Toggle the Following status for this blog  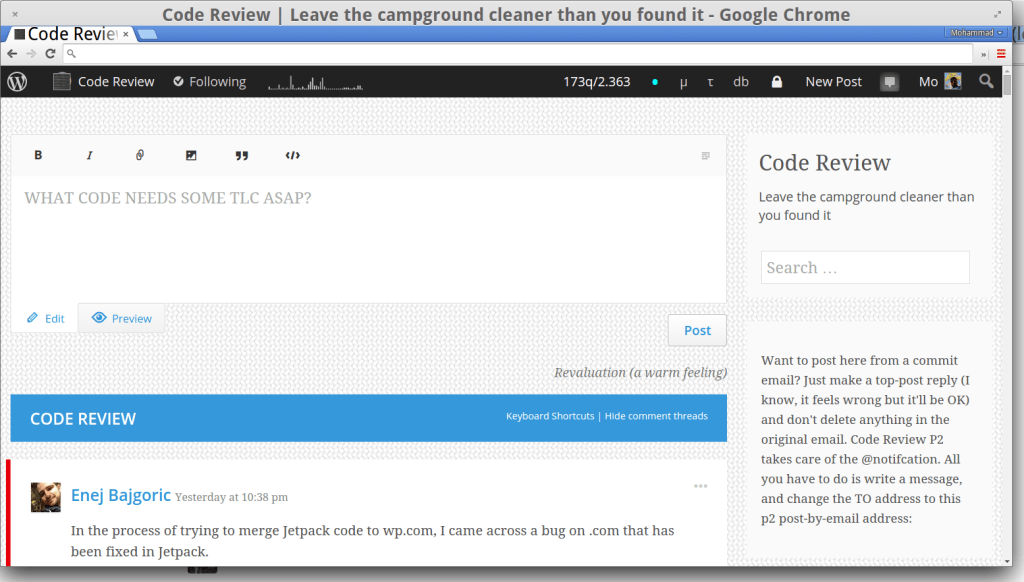tap(210, 82)
